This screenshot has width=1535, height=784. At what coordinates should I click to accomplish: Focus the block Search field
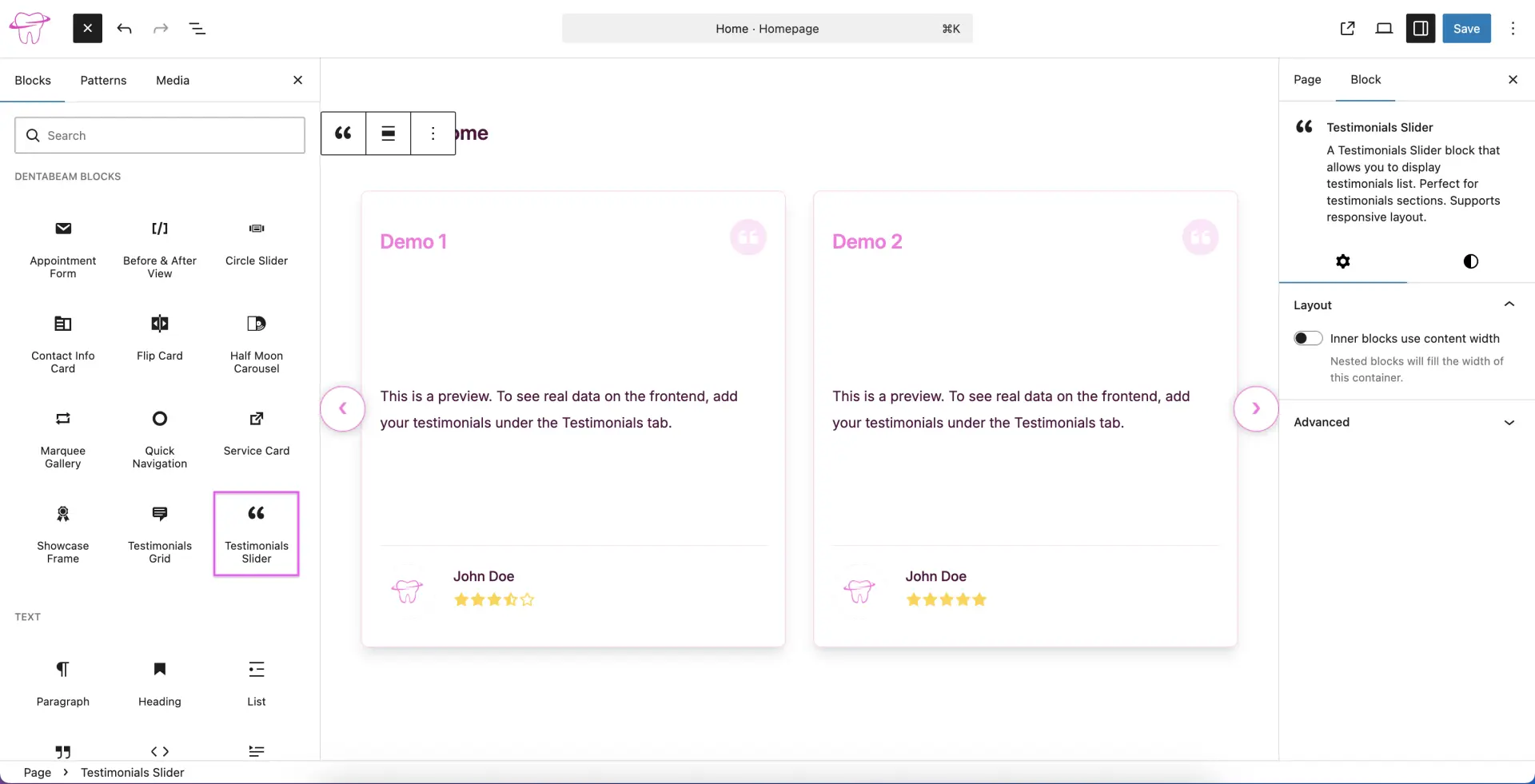coord(160,135)
